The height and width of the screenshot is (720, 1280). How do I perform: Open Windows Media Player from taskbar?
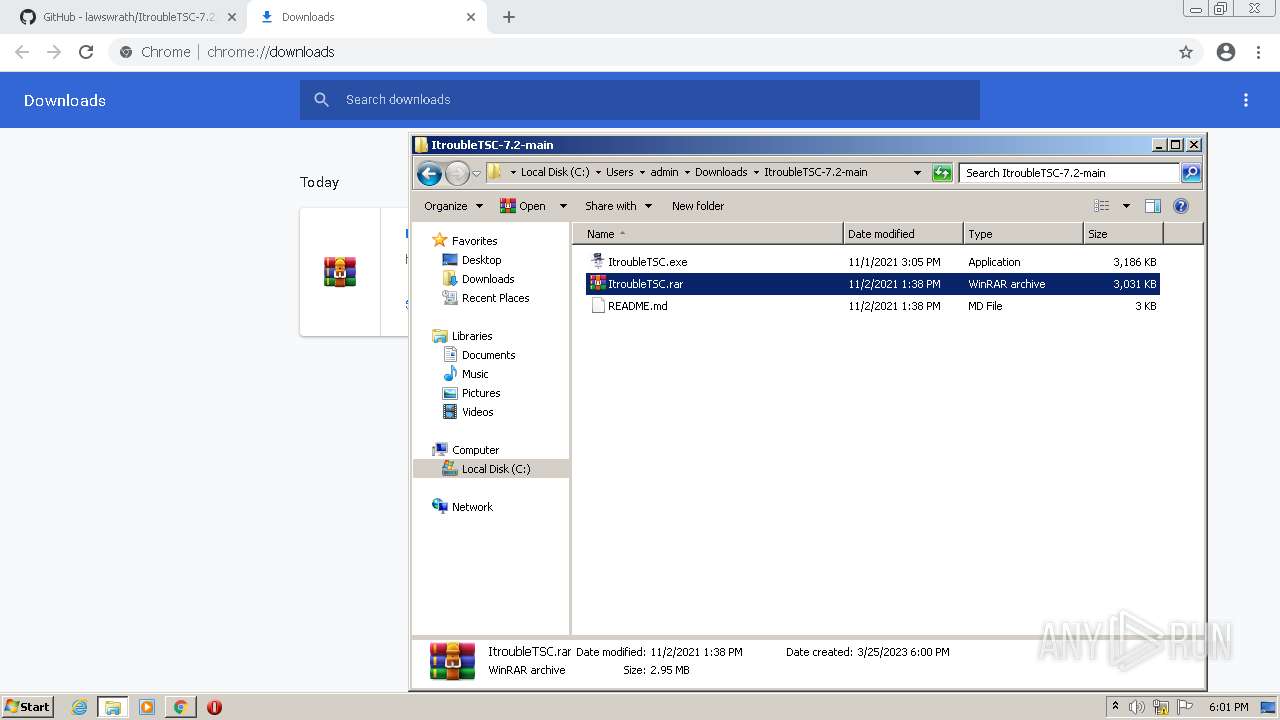147,707
